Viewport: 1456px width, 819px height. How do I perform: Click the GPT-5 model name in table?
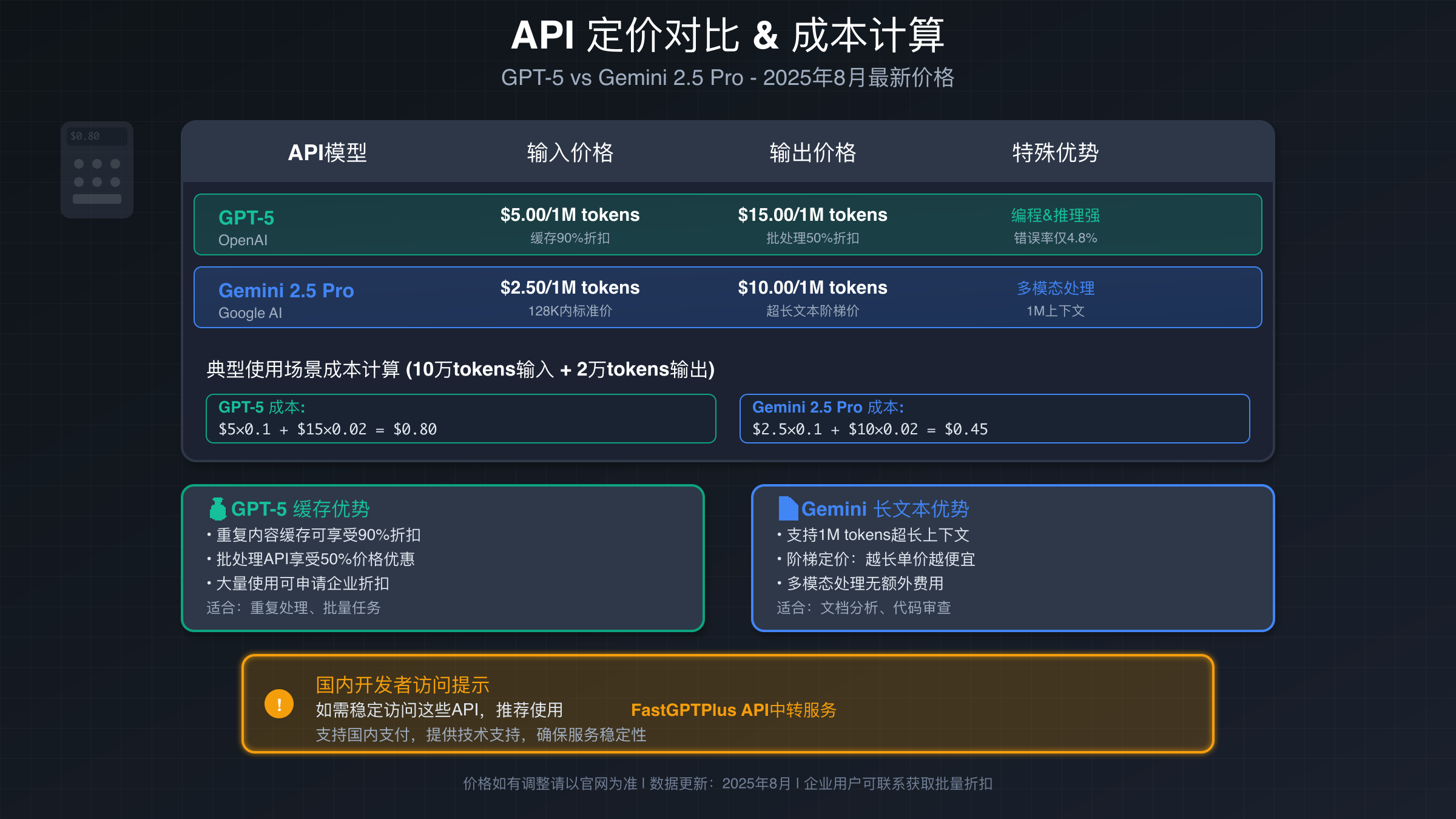(x=246, y=218)
